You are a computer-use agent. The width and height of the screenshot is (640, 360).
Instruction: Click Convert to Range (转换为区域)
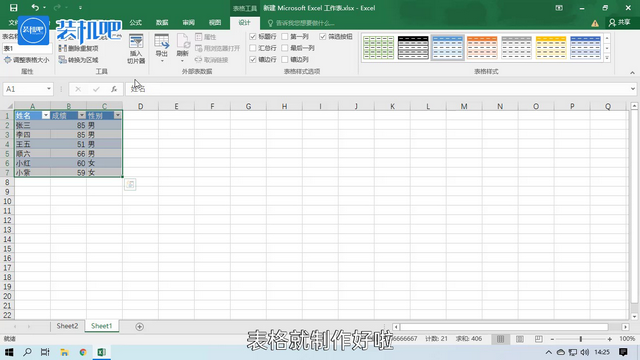pos(78,60)
